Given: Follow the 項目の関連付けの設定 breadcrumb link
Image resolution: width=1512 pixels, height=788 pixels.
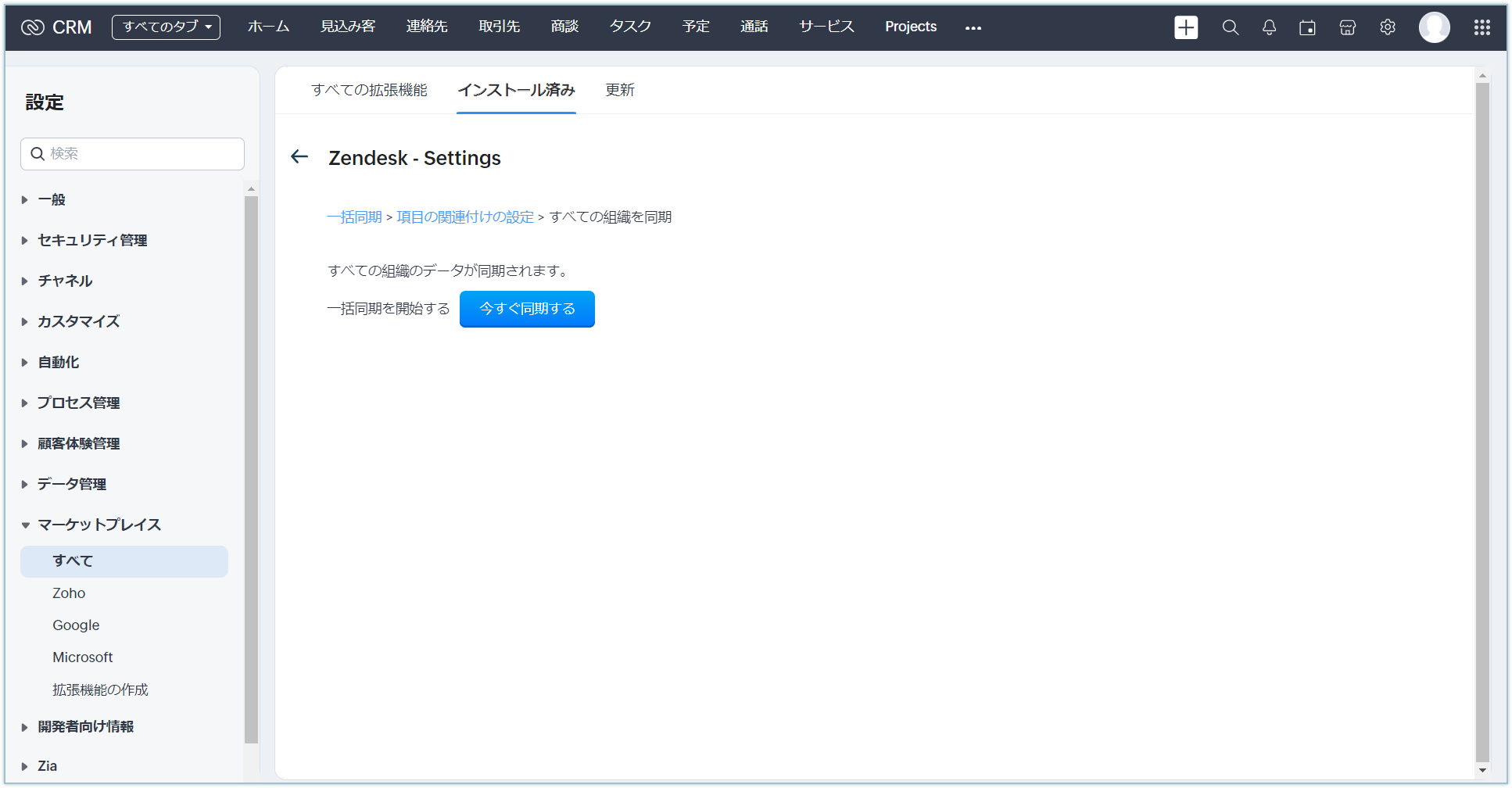Looking at the screenshot, I should coord(465,217).
